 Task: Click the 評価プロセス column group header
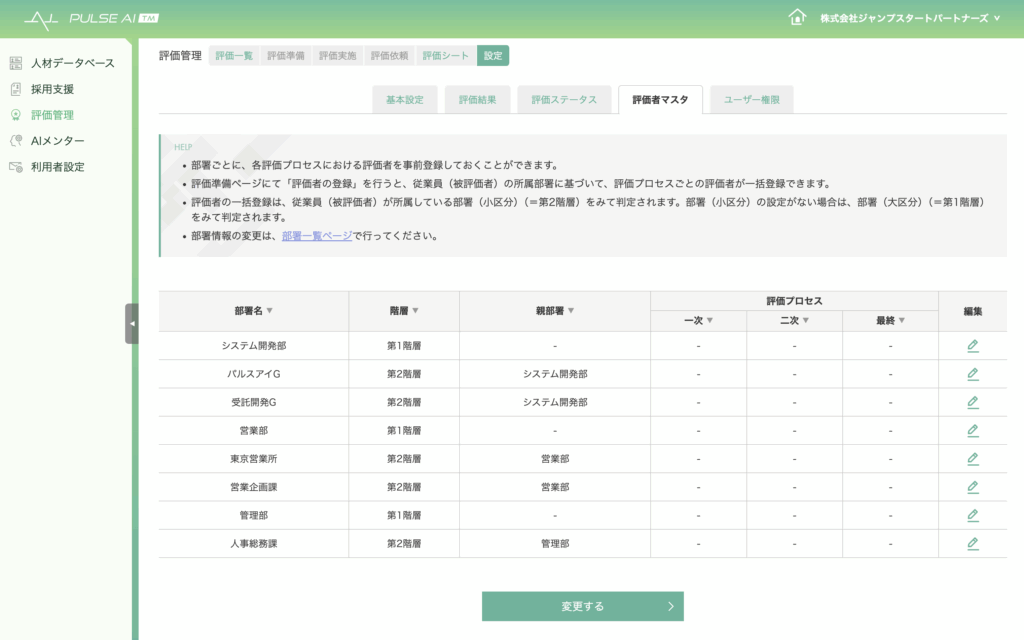[794, 301]
